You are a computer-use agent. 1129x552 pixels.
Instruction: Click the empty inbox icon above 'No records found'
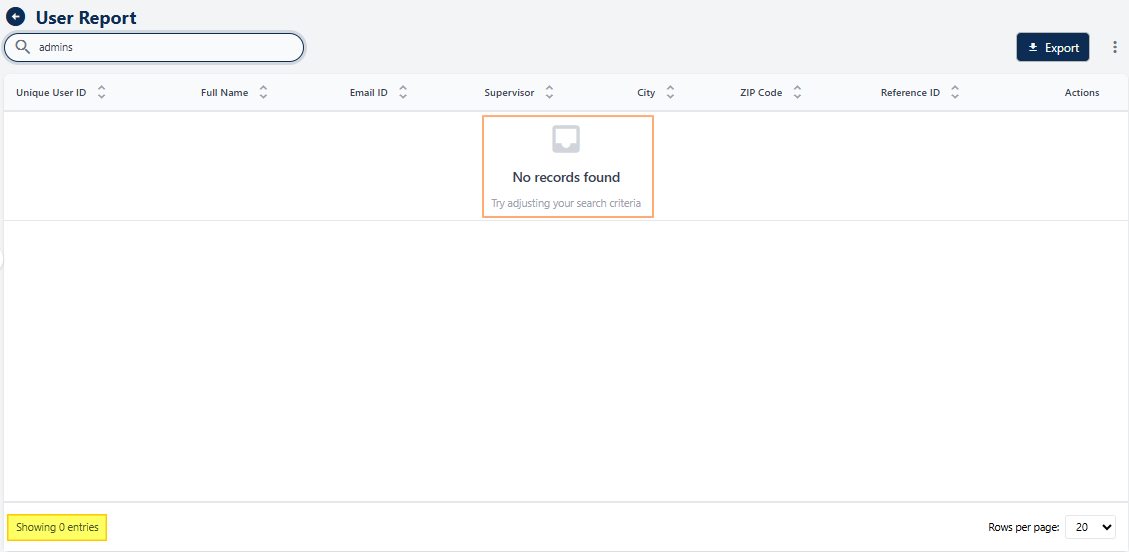(566, 140)
